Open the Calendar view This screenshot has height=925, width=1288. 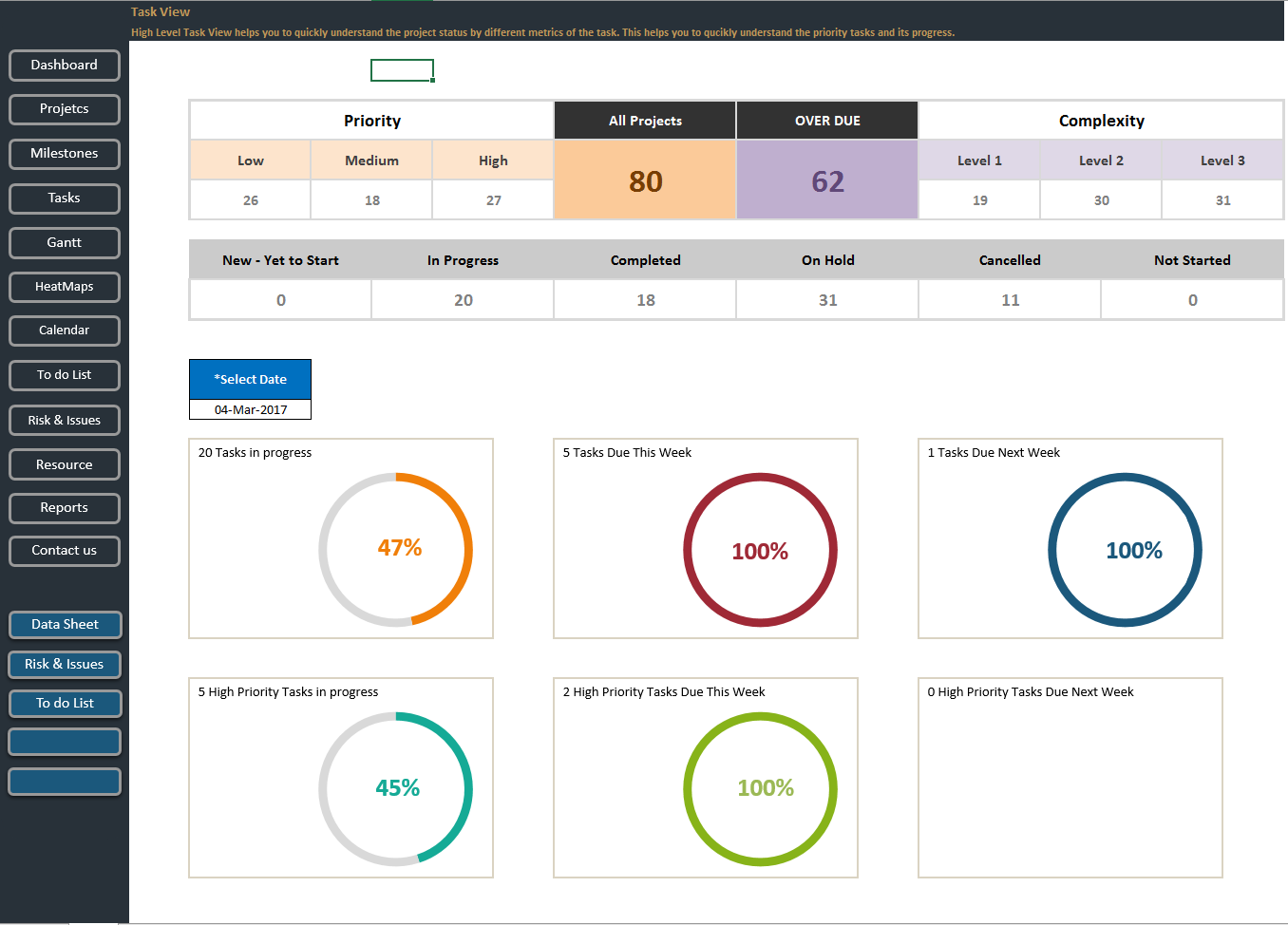point(64,330)
